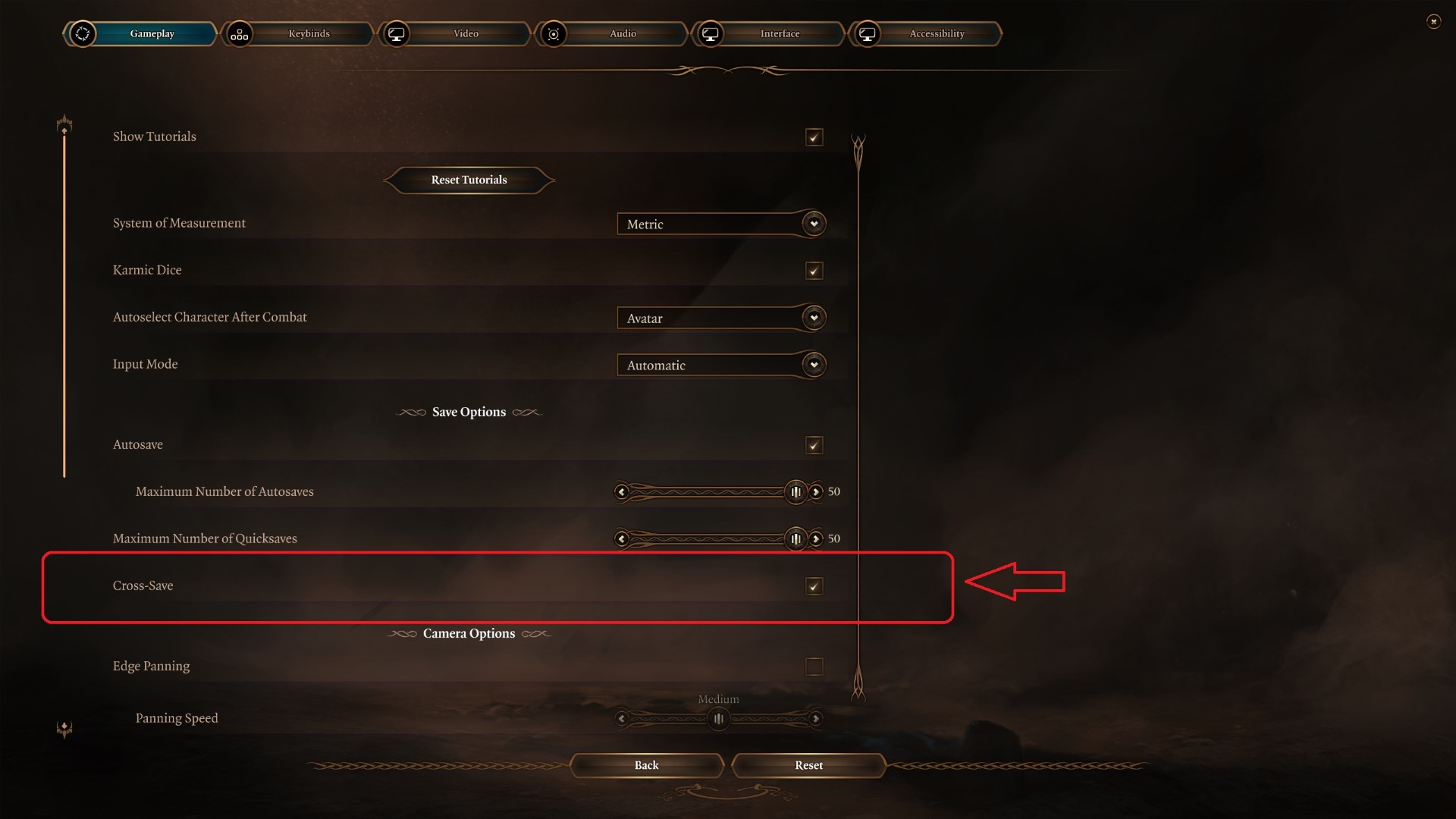Image resolution: width=1456 pixels, height=819 pixels.
Task: Click the Keybinds tab icon
Action: click(238, 32)
